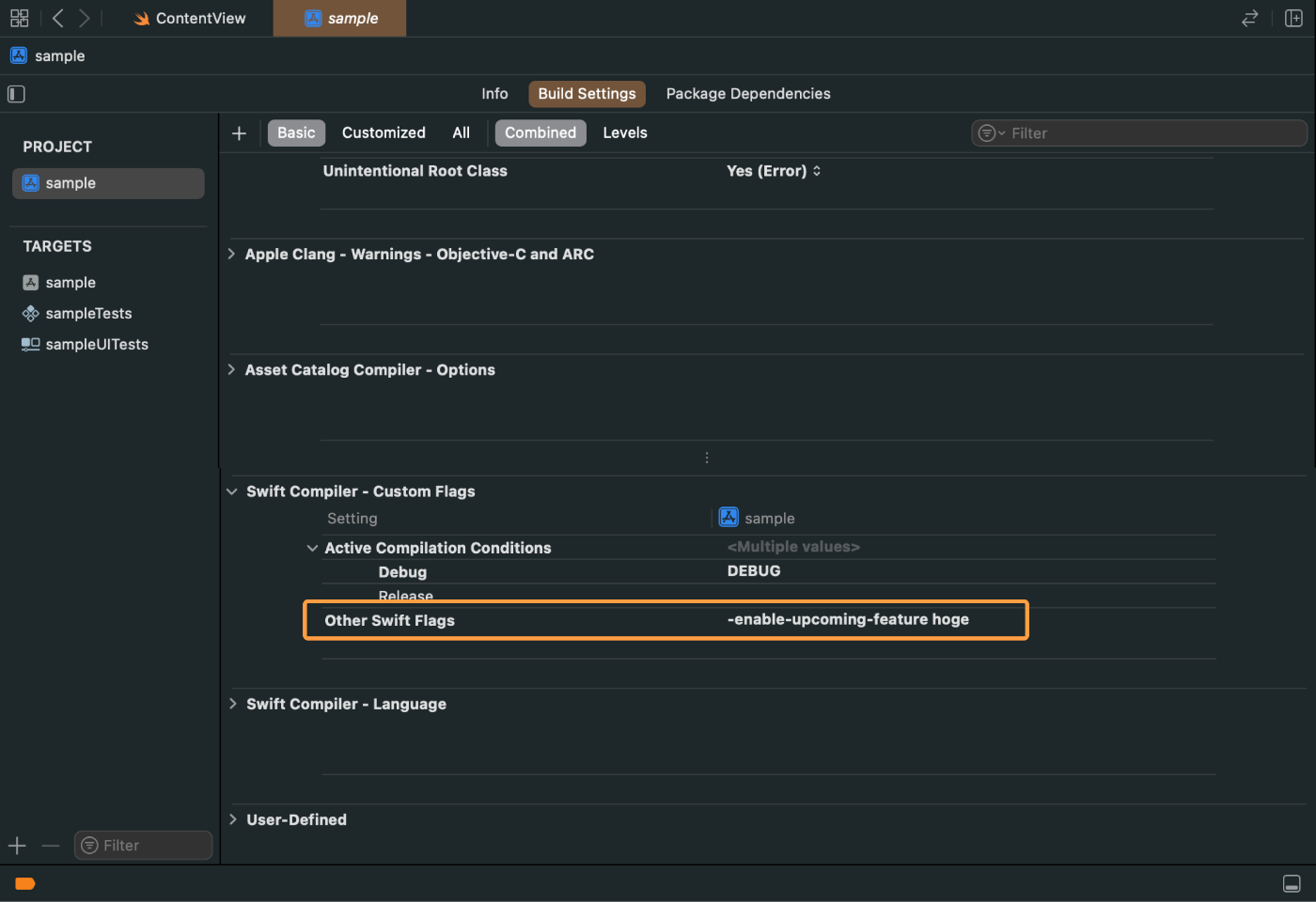1316x902 pixels.
Task: Add a new editor with the split-editor icon
Action: [1293, 18]
